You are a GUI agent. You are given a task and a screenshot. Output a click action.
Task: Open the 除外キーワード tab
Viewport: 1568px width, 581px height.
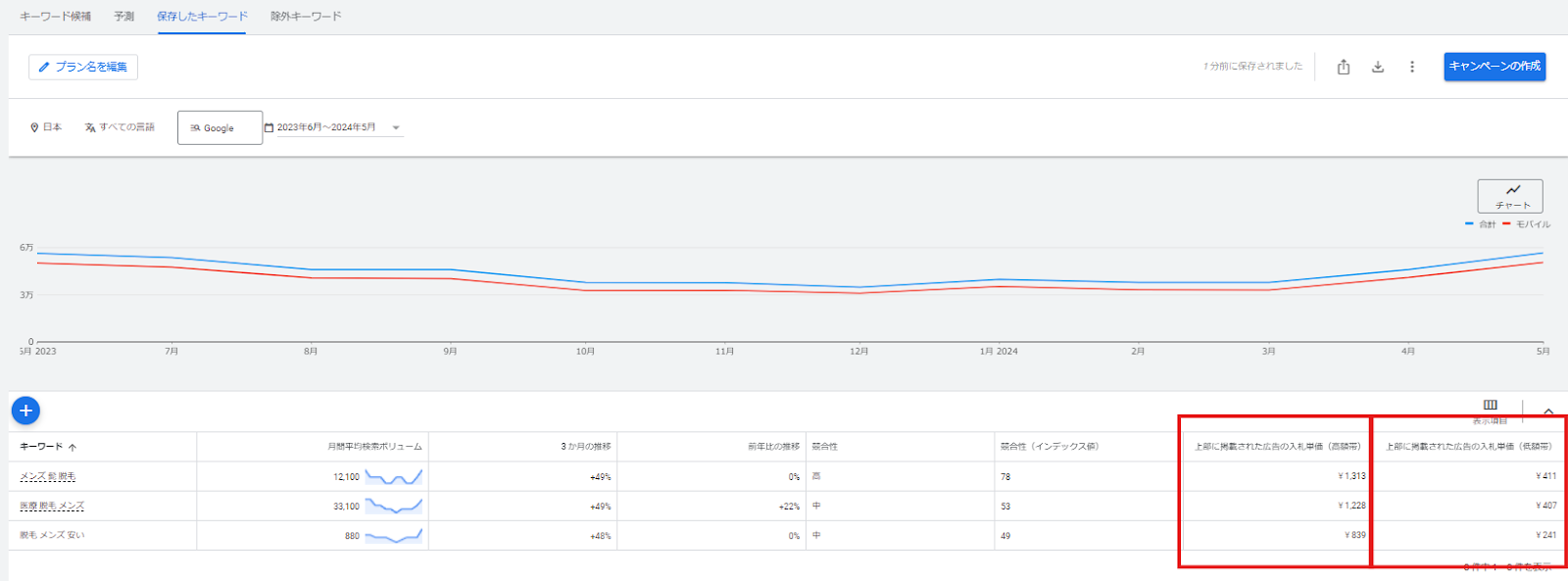[x=306, y=17]
